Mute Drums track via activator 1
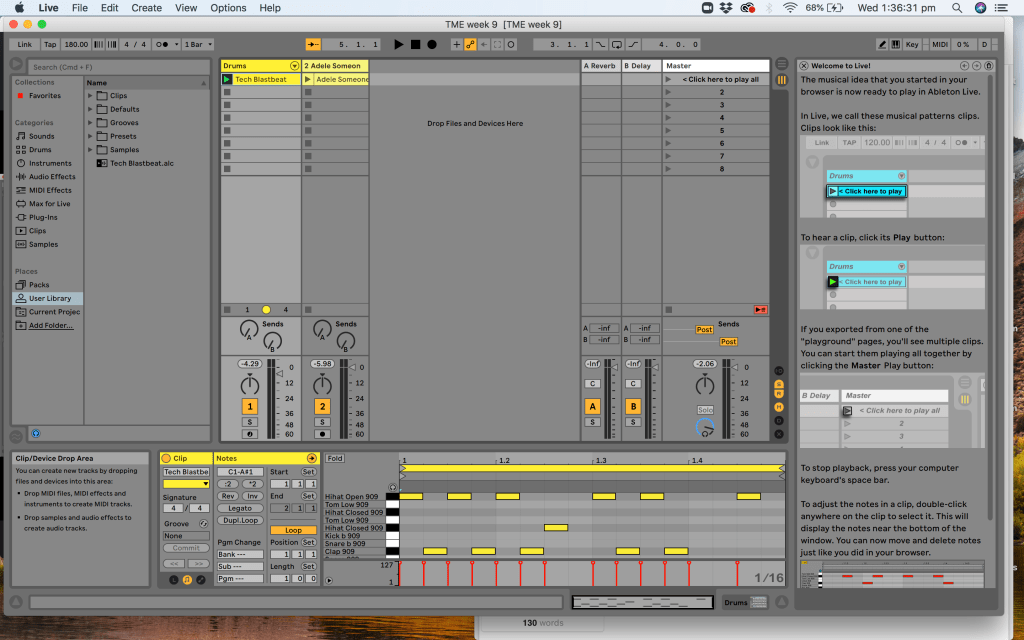 [x=250, y=407]
